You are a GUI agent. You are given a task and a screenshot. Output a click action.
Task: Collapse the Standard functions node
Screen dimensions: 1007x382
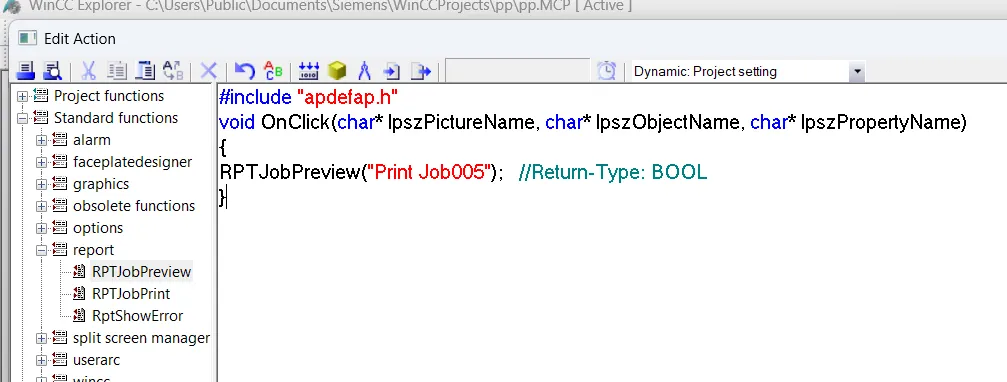[22, 118]
